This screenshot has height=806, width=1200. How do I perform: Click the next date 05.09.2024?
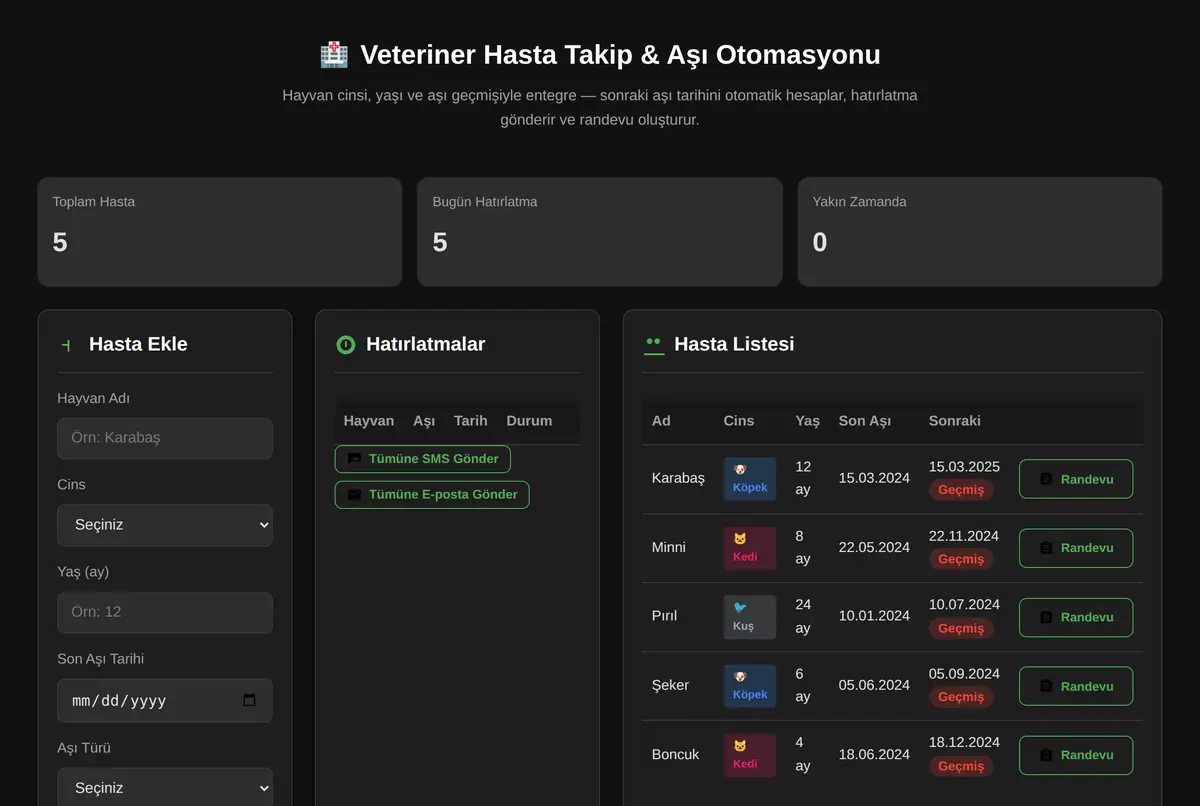click(964, 674)
